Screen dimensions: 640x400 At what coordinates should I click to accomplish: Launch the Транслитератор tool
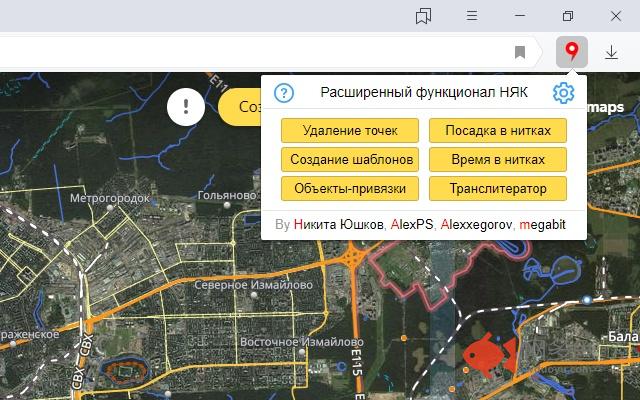[x=498, y=189]
